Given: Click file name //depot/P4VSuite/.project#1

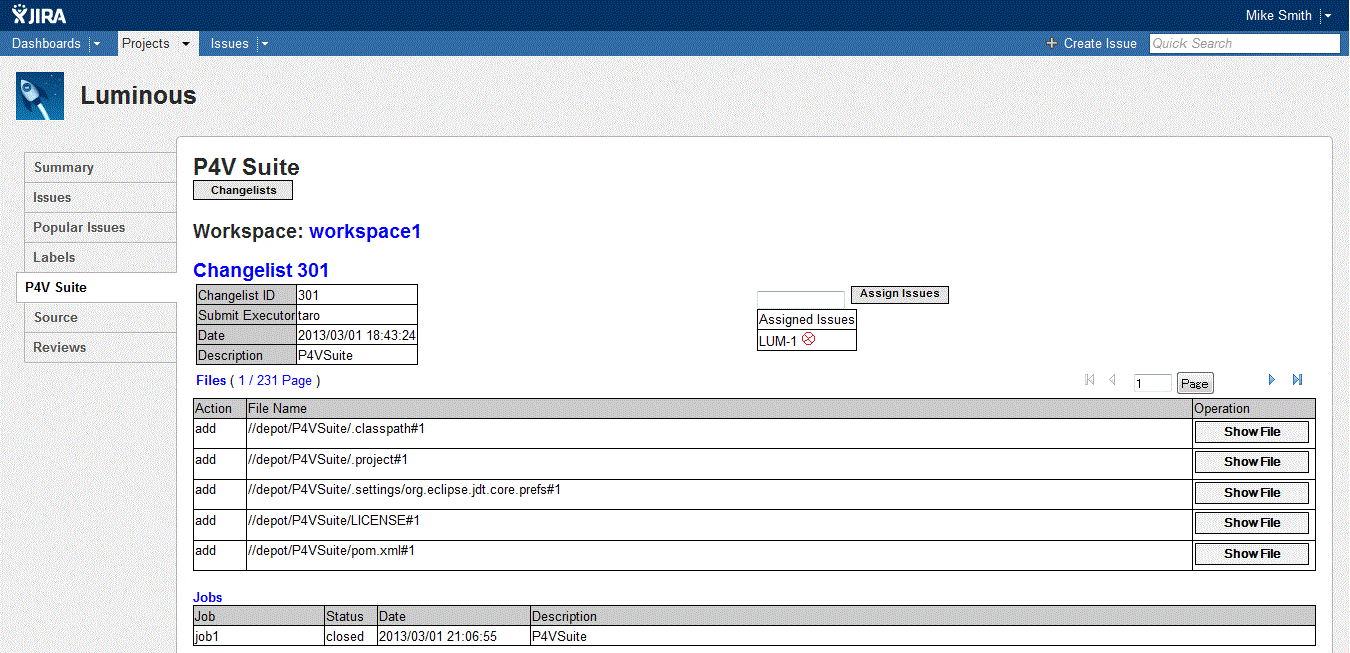Looking at the screenshot, I should click(328, 459).
